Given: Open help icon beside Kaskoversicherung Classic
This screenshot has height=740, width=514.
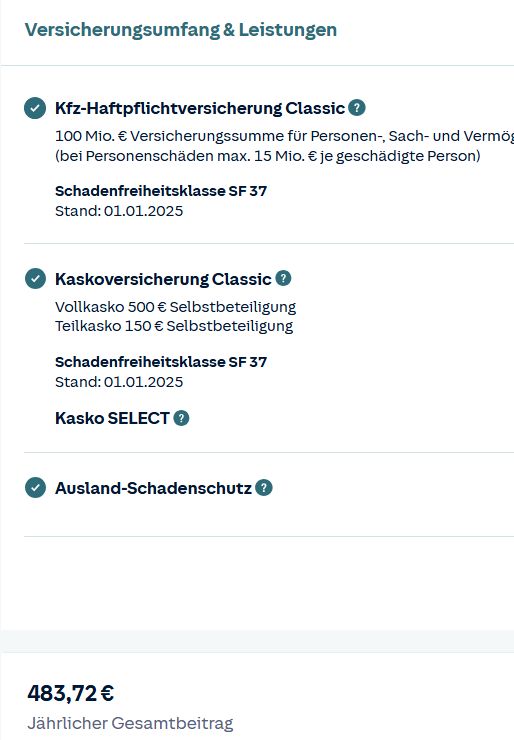Looking at the screenshot, I should [283, 278].
